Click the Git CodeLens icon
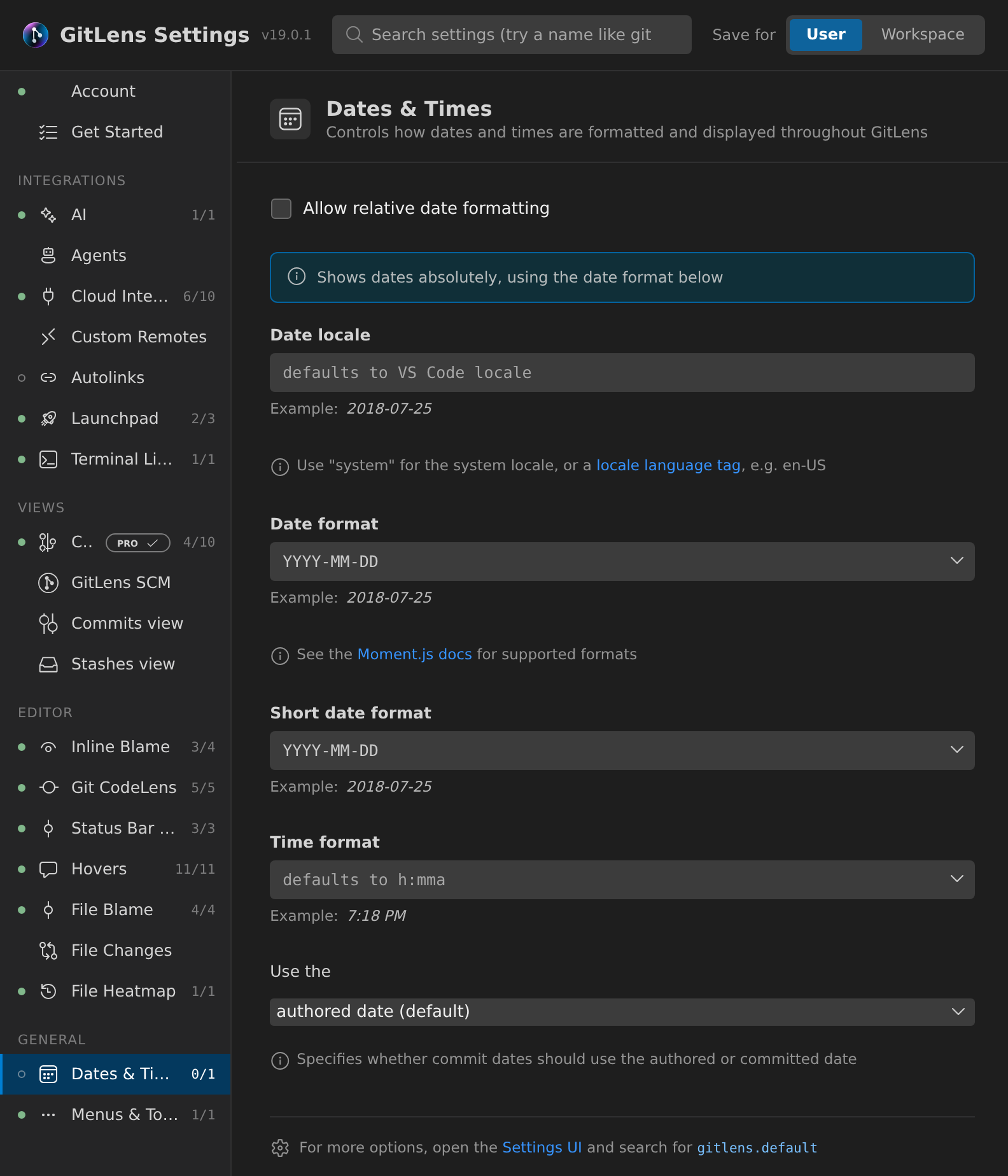The image size is (1008, 1176). (48, 787)
